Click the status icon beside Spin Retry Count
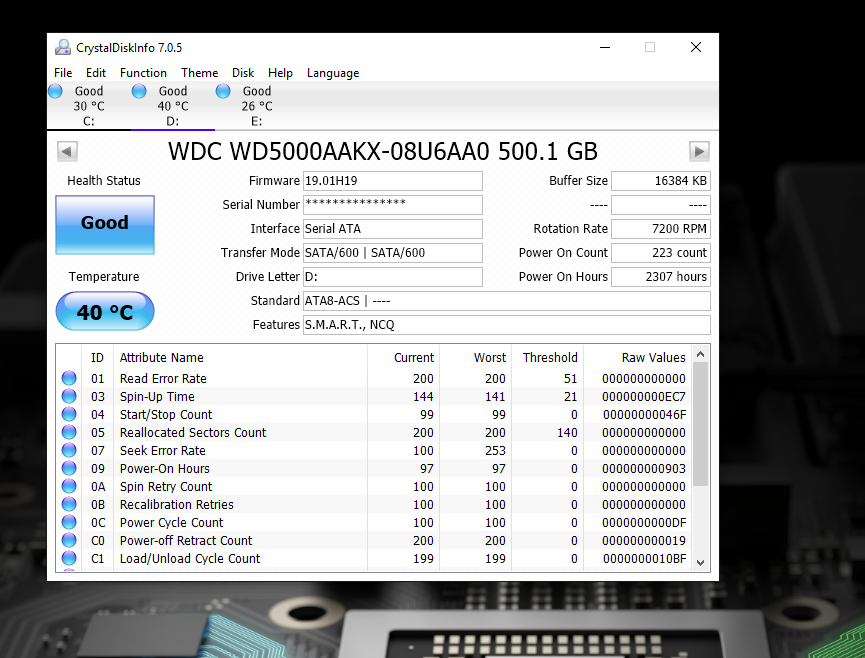Image resolution: width=865 pixels, height=658 pixels. (x=68, y=486)
